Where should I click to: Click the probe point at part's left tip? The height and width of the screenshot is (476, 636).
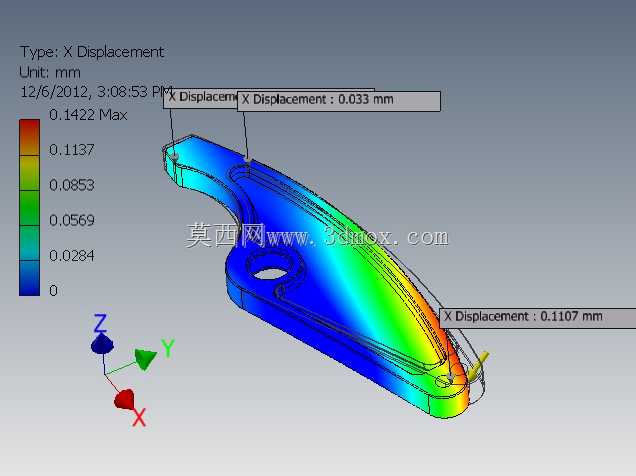click(175, 157)
